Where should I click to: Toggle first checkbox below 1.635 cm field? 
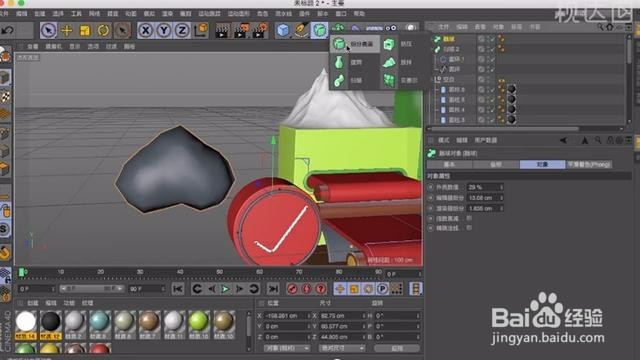(469, 218)
